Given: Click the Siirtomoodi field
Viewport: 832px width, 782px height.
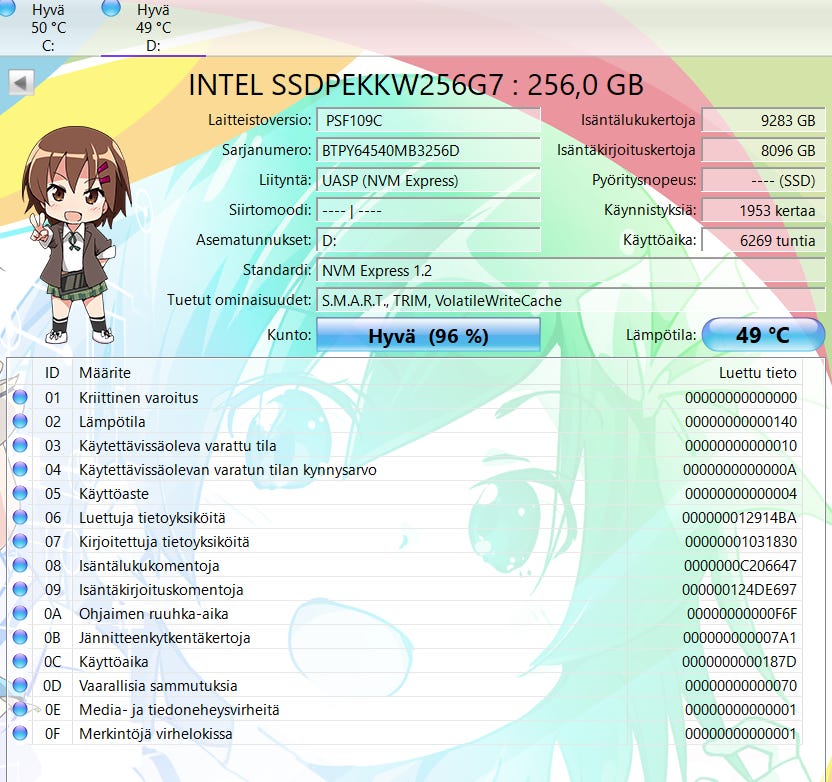Looking at the screenshot, I should 428,210.
